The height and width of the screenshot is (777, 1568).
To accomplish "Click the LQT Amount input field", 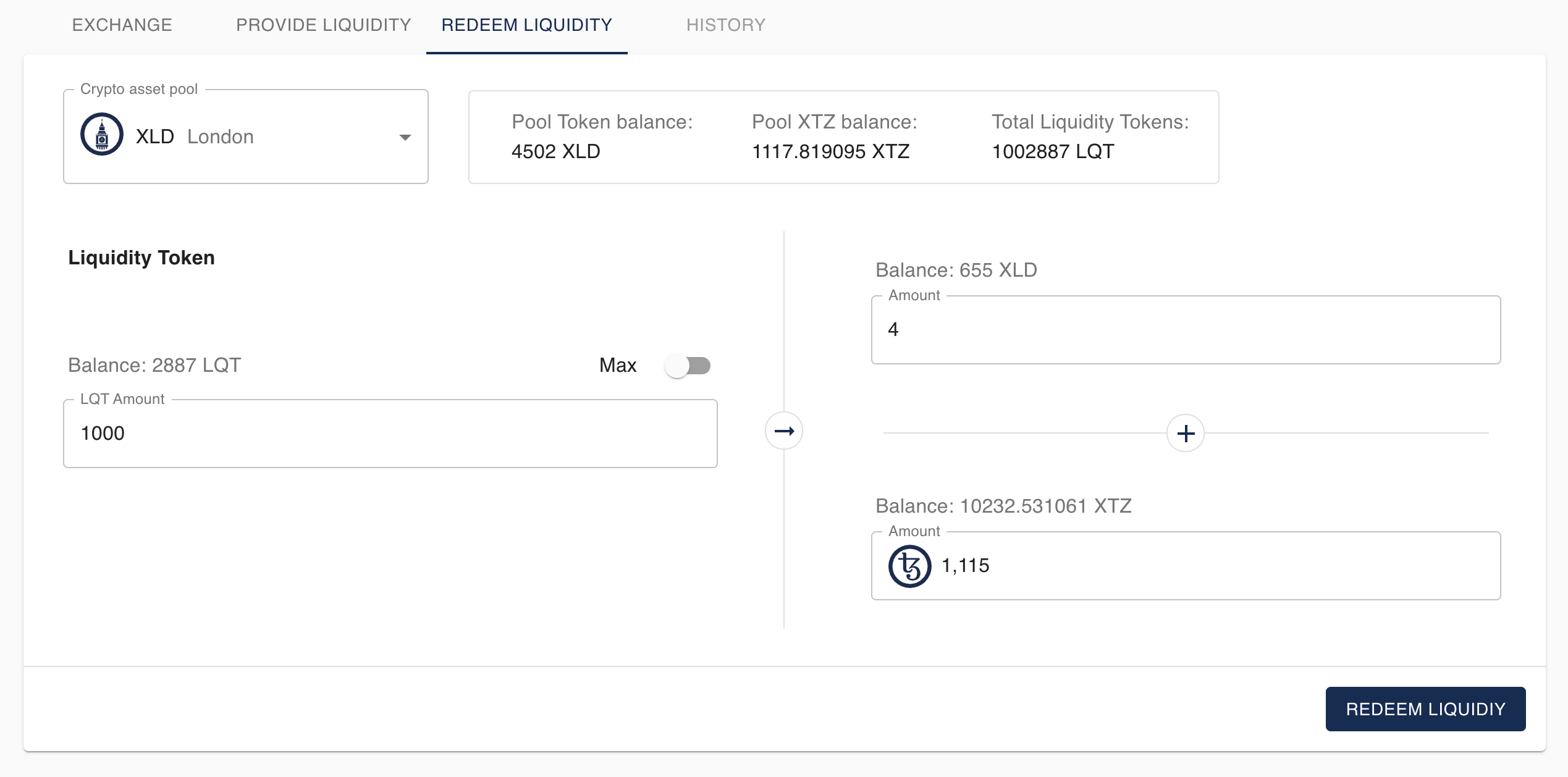I will 390,432.
